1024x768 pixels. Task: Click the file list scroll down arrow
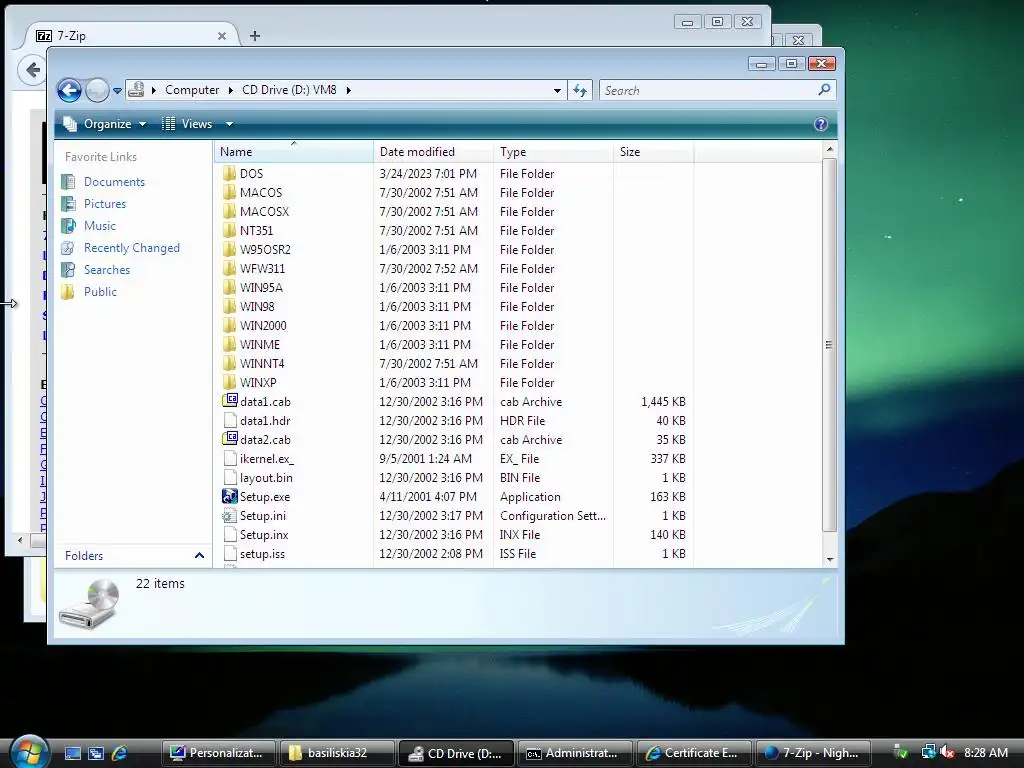click(x=829, y=559)
